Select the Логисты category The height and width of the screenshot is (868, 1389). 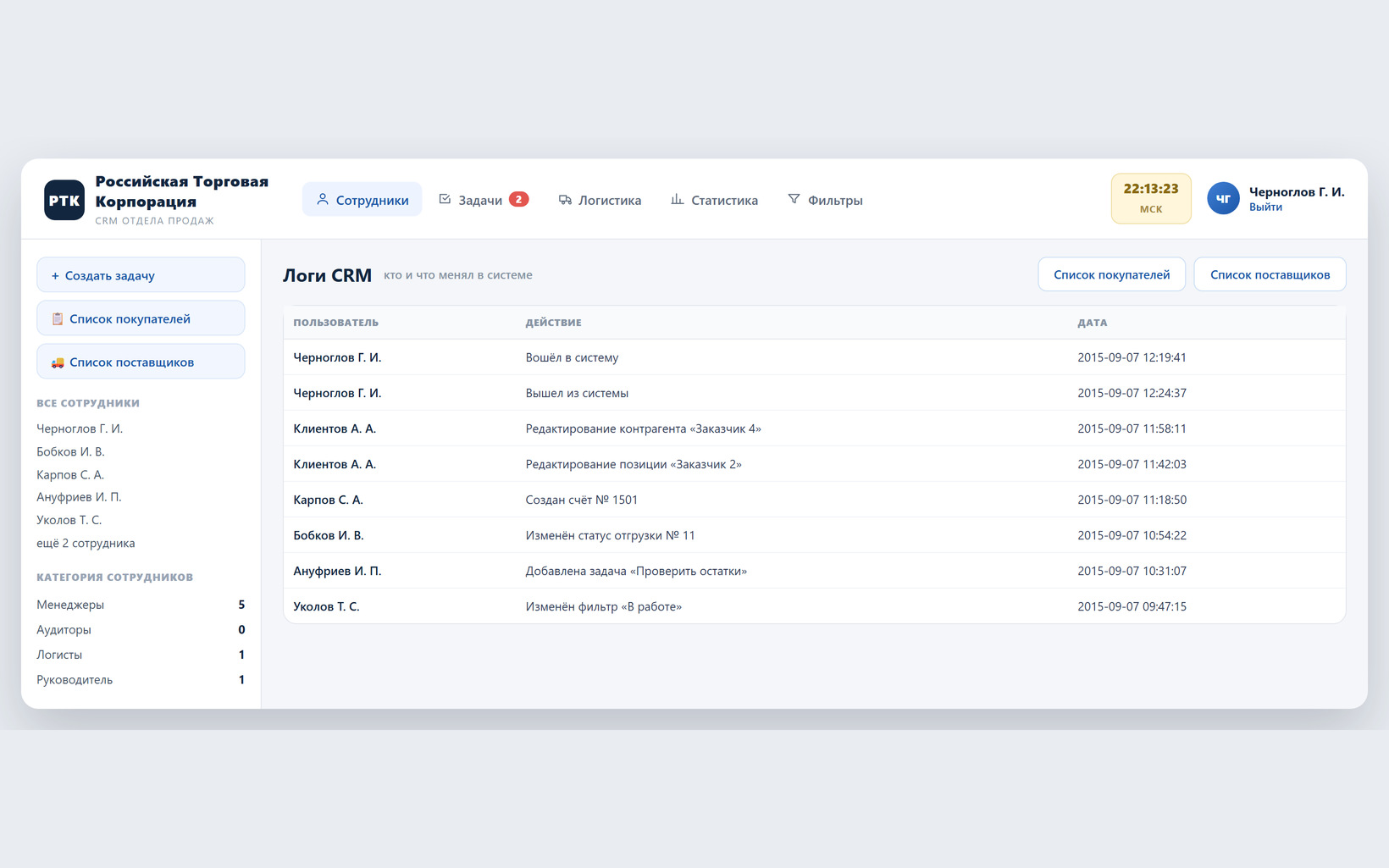click(x=141, y=655)
